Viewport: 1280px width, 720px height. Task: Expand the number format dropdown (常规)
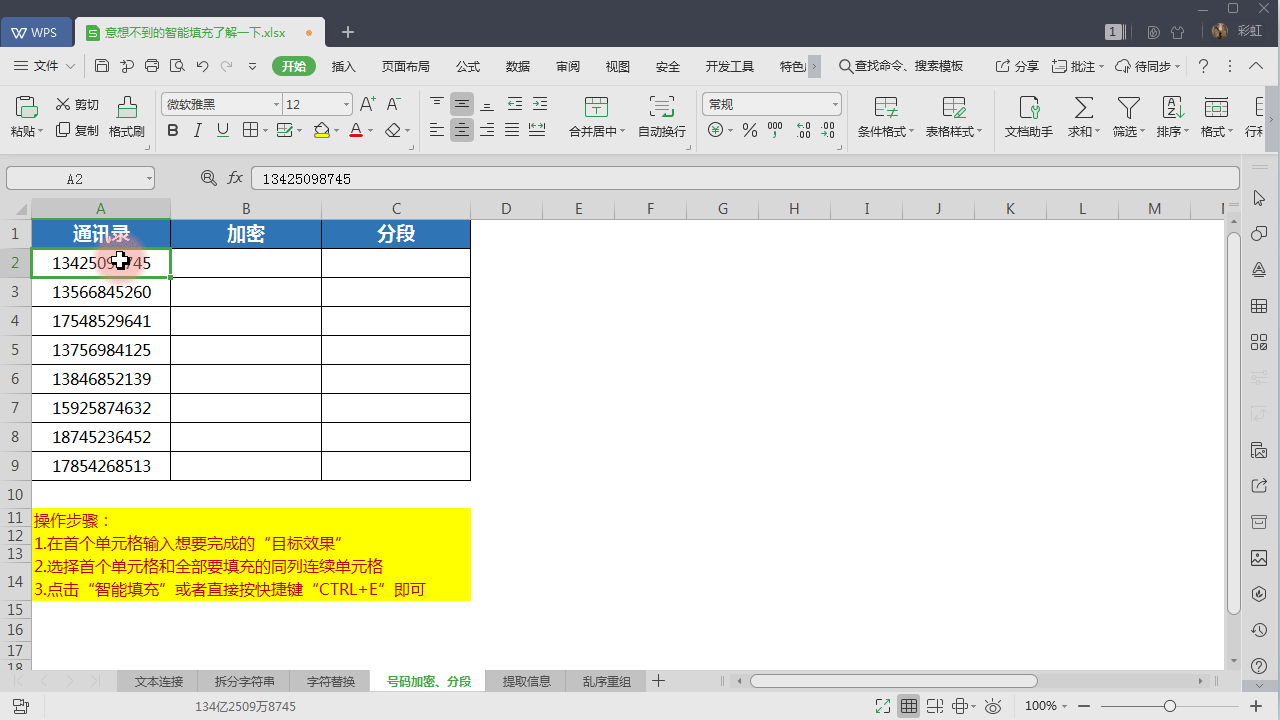pyautogui.click(x=835, y=104)
